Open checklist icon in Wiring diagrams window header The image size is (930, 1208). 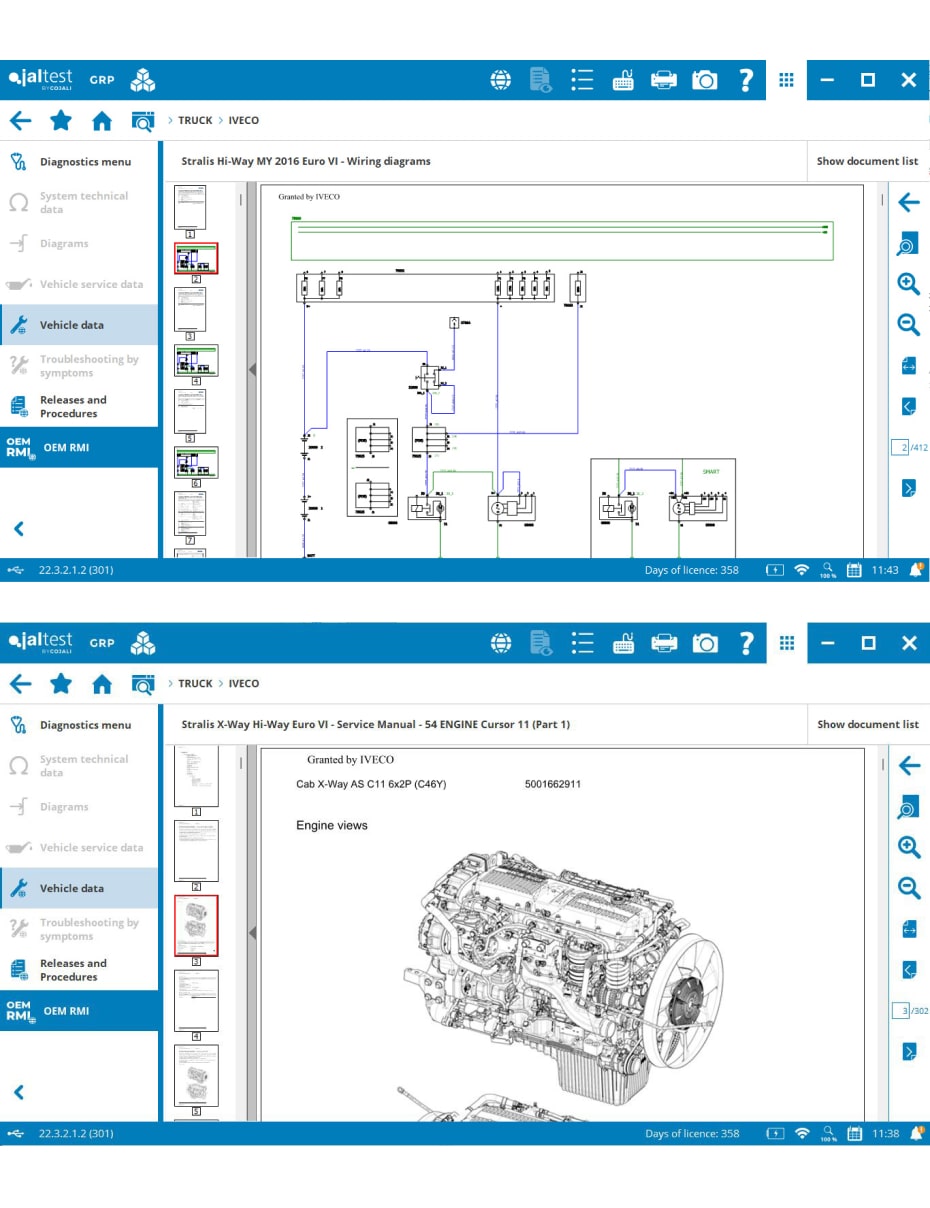coord(582,80)
